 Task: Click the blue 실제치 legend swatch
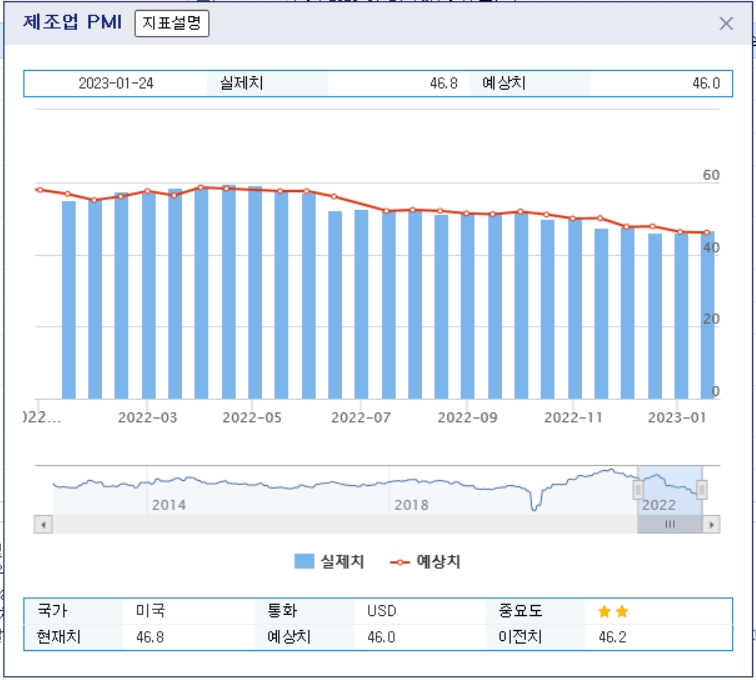304,561
